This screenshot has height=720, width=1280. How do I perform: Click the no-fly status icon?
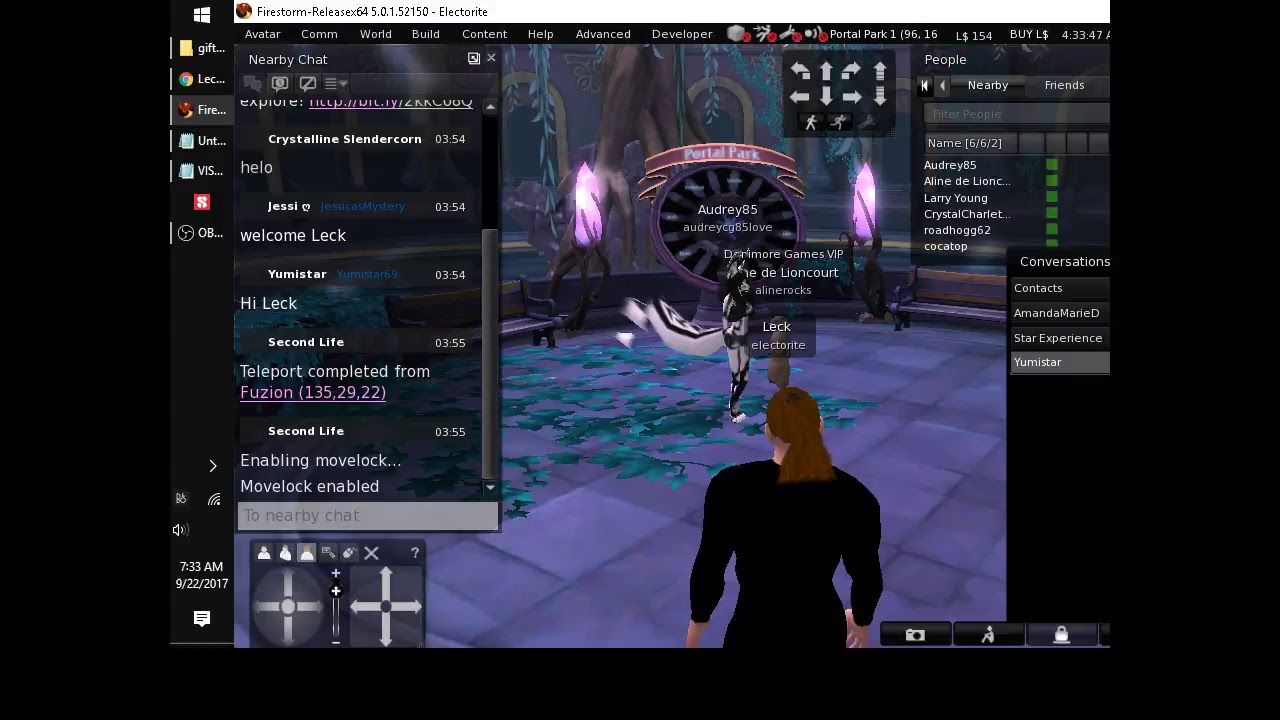[790, 34]
